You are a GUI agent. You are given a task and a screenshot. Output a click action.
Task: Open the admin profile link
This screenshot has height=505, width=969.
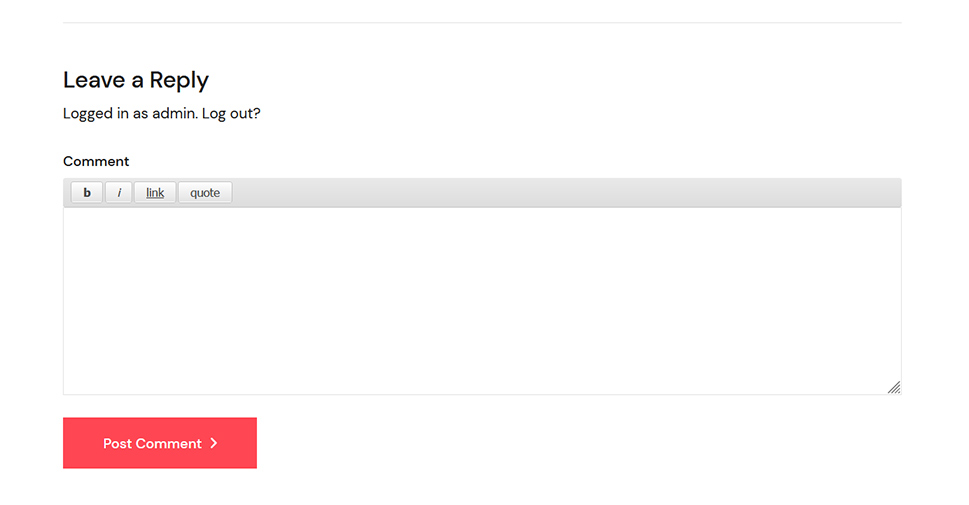pos(174,113)
